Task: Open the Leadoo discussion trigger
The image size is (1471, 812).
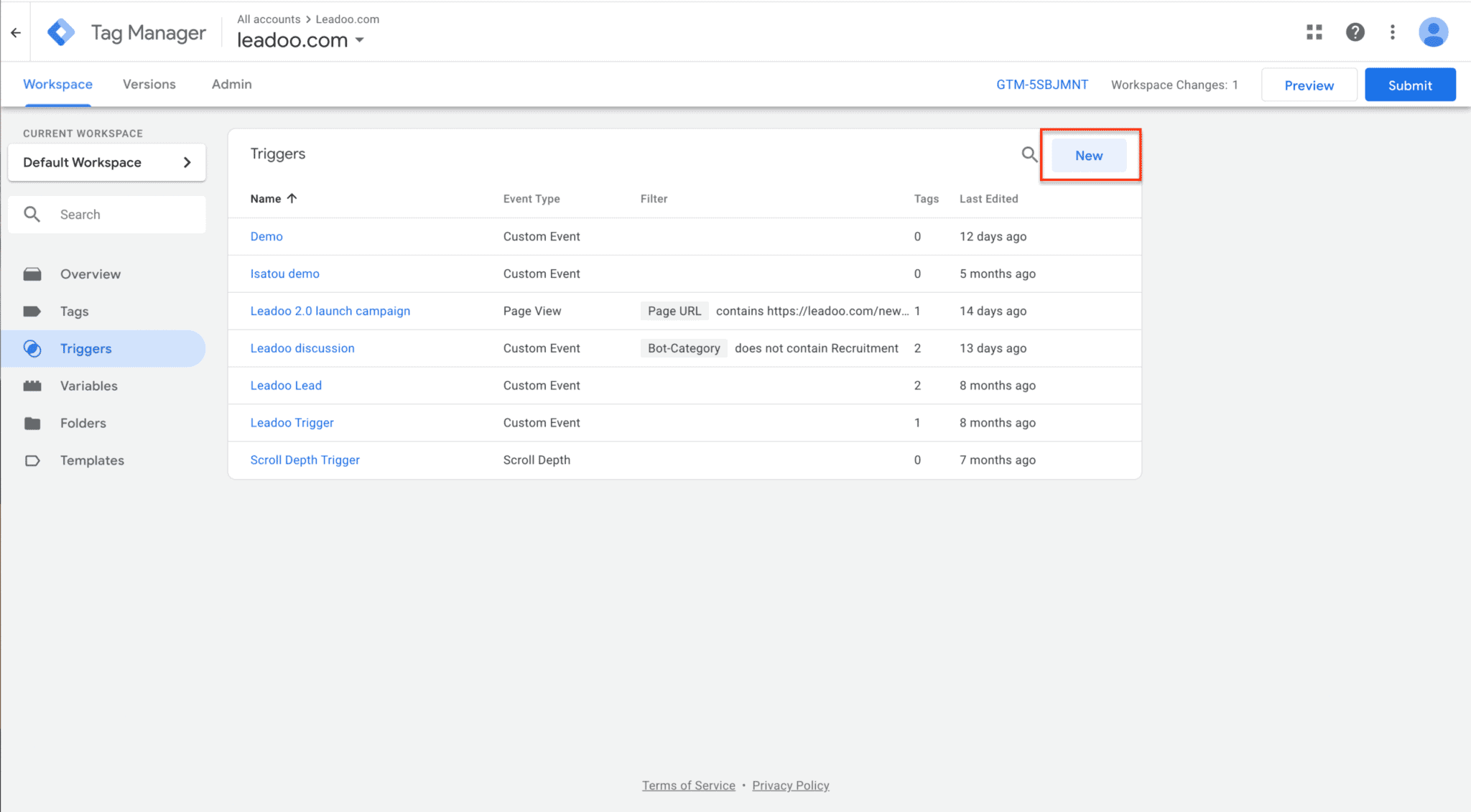Action: [302, 348]
